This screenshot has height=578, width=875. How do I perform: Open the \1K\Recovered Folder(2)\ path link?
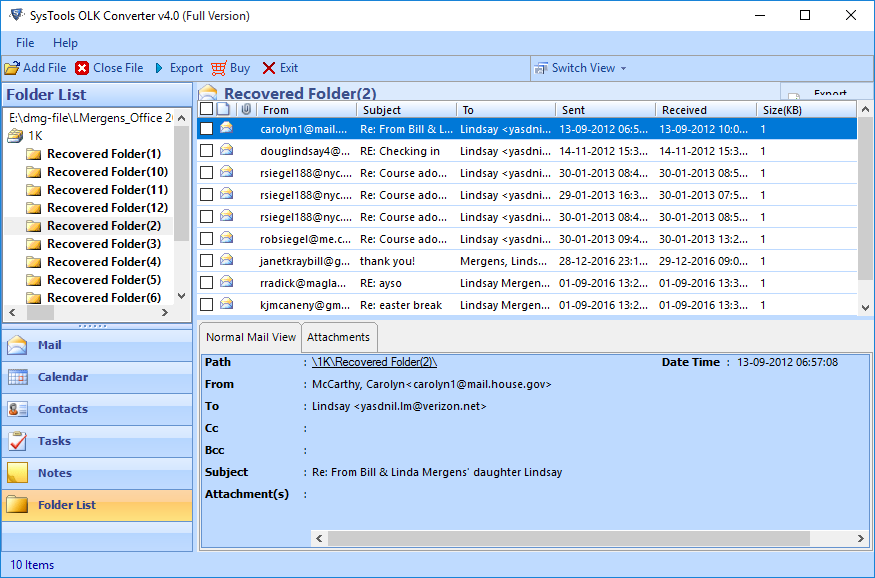tap(374, 362)
